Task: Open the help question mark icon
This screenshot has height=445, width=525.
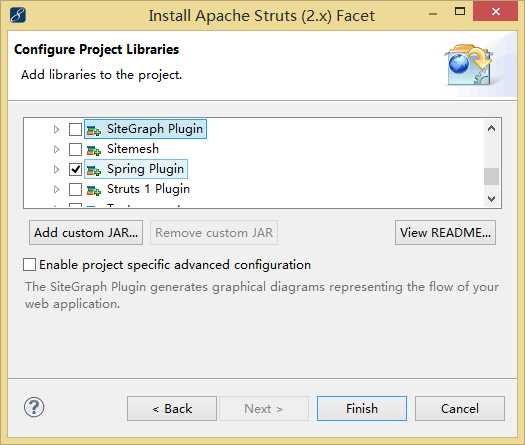Action: tap(34, 407)
